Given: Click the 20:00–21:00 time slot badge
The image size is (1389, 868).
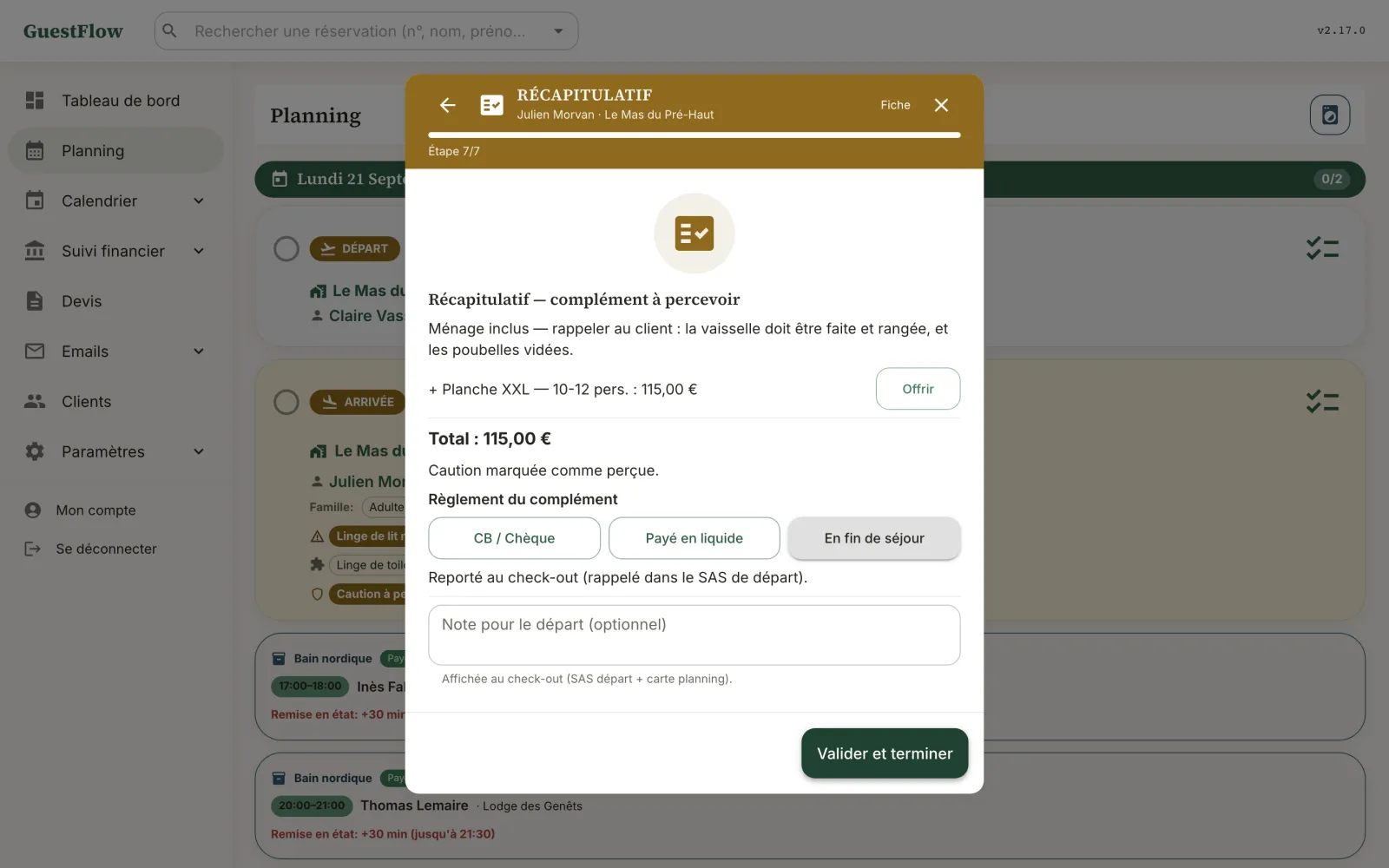Looking at the screenshot, I should tap(312, 806).
